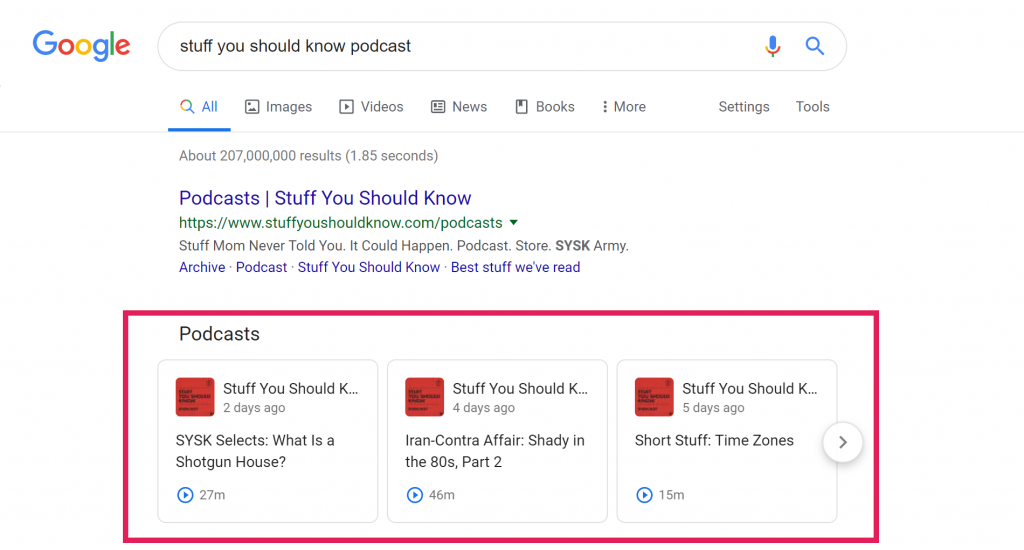
Task: Select the All results tab
Action: point(199,106)
